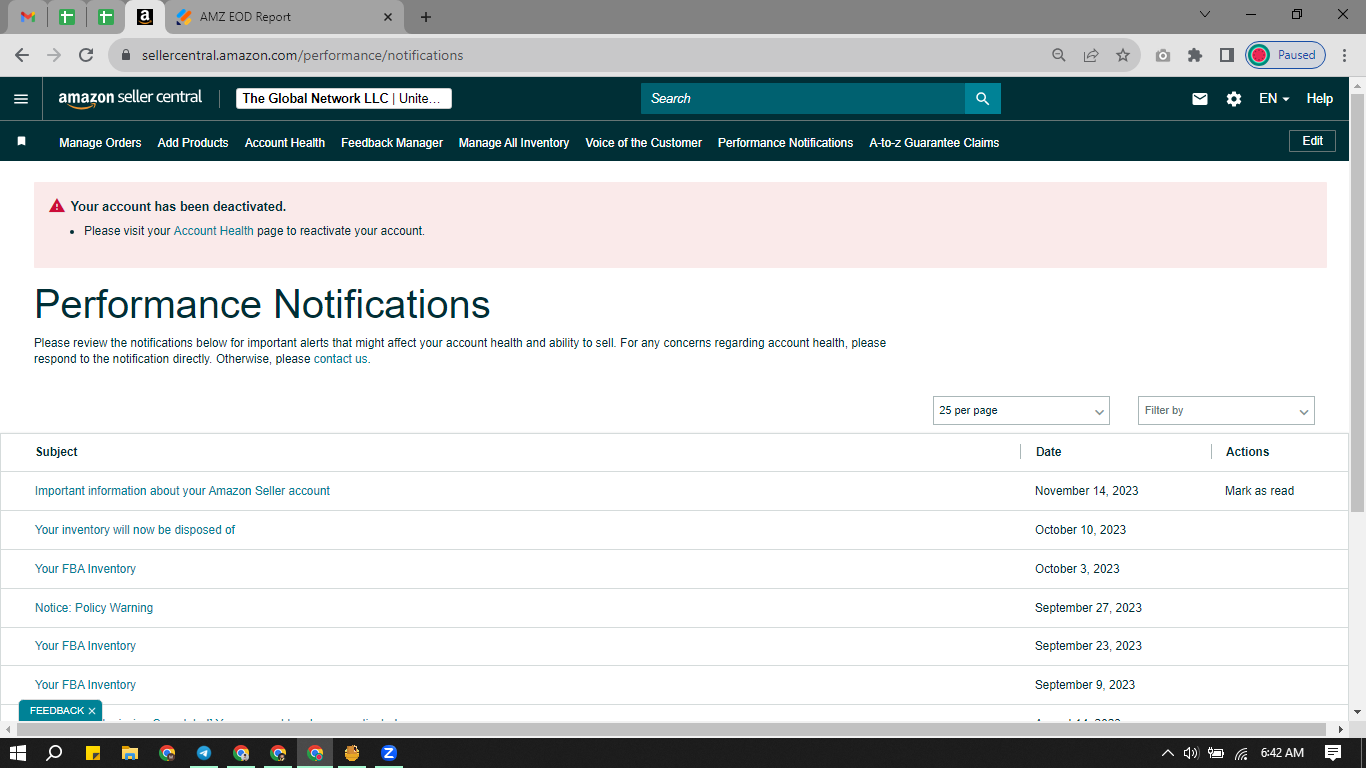Open 'Your FBA Inventory' from October 3

pos(85,569)
